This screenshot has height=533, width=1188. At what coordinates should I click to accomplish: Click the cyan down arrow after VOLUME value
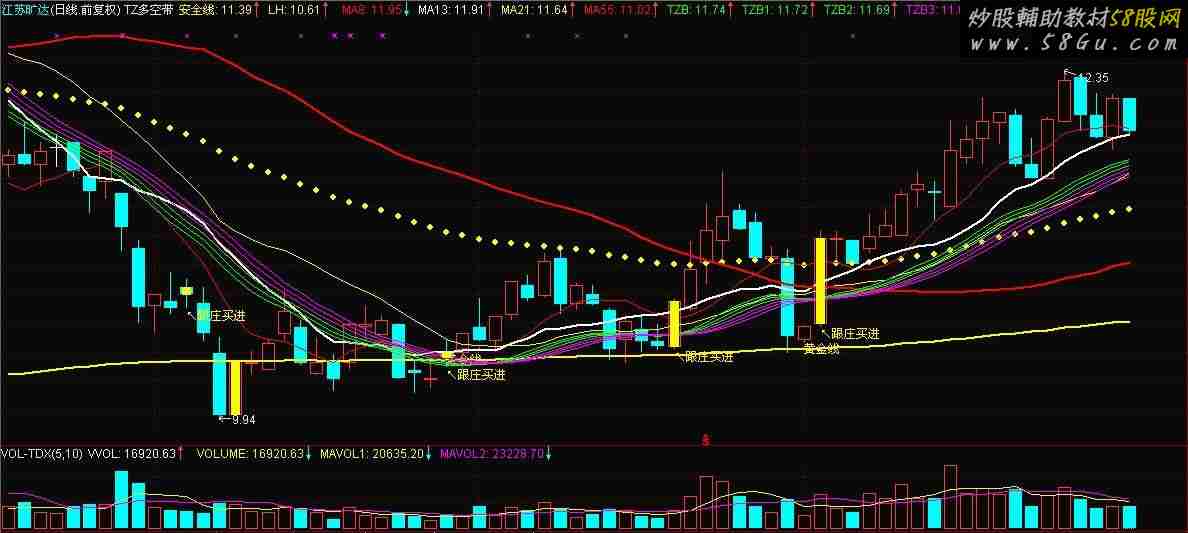[x=309, y=454]
